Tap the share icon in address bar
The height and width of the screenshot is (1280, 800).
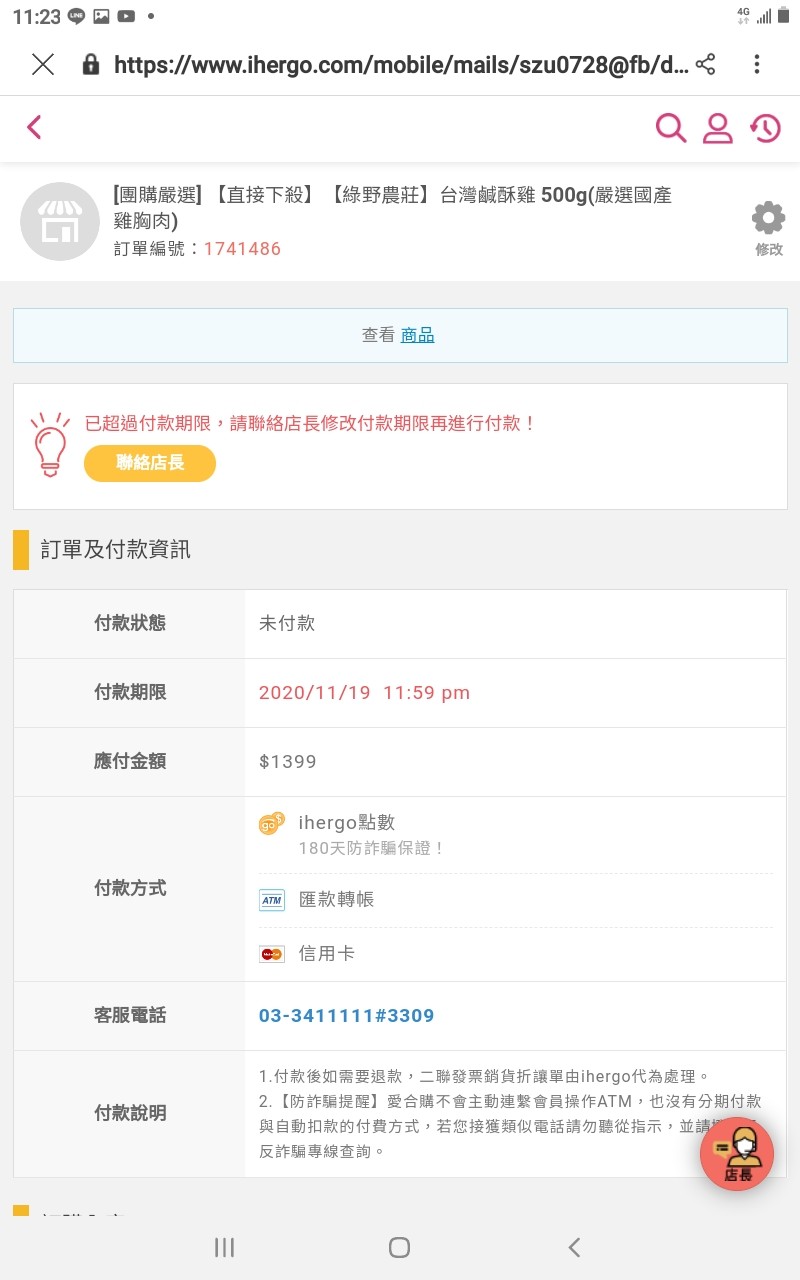point(705,65)
